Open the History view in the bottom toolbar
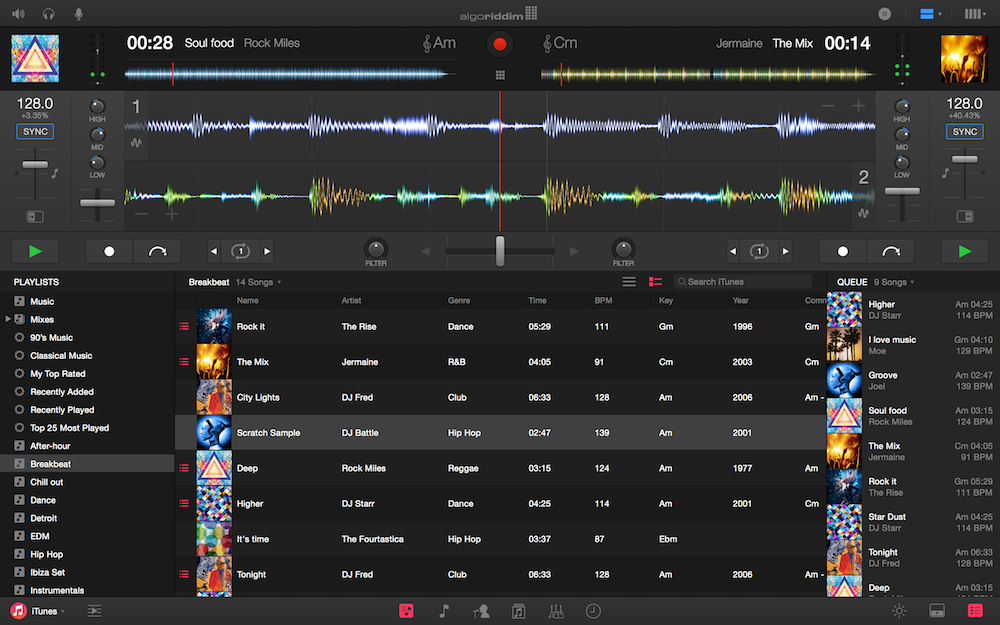The height and width of the screenshot is (625, 1000). 592,611
